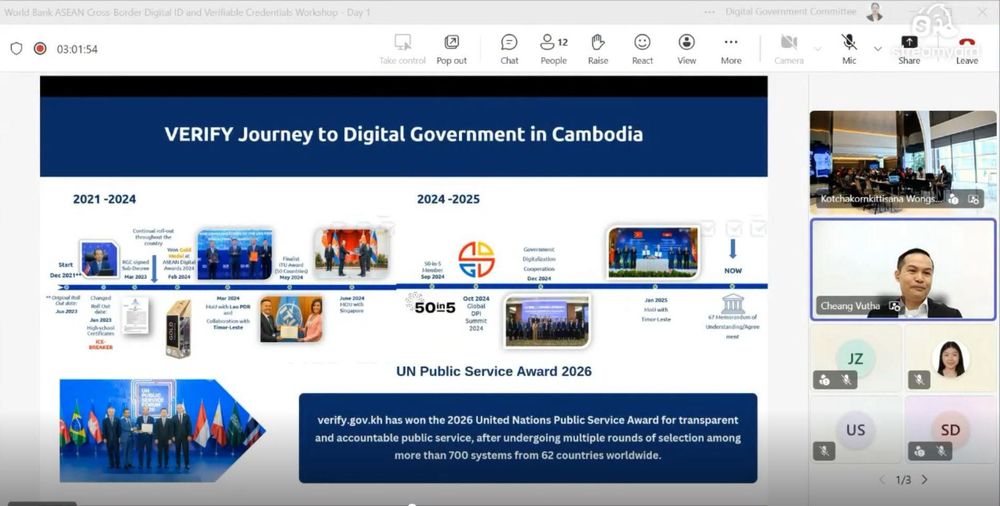Screen dimensions: 1000x506
Task: Open the title bar ellipsis menu
Action: 710,12
